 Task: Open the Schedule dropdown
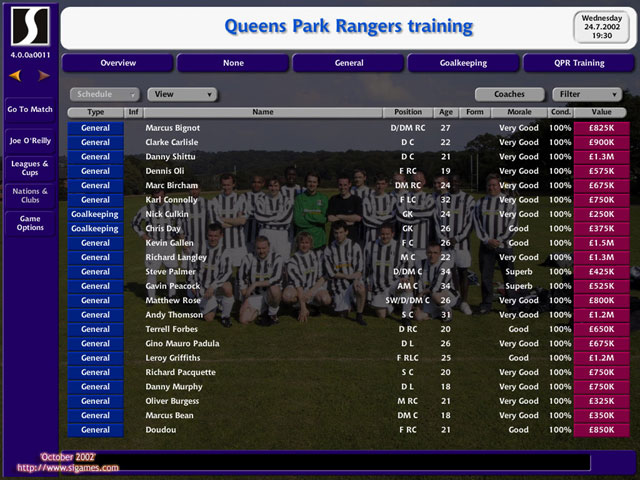(x=103, y=94)
